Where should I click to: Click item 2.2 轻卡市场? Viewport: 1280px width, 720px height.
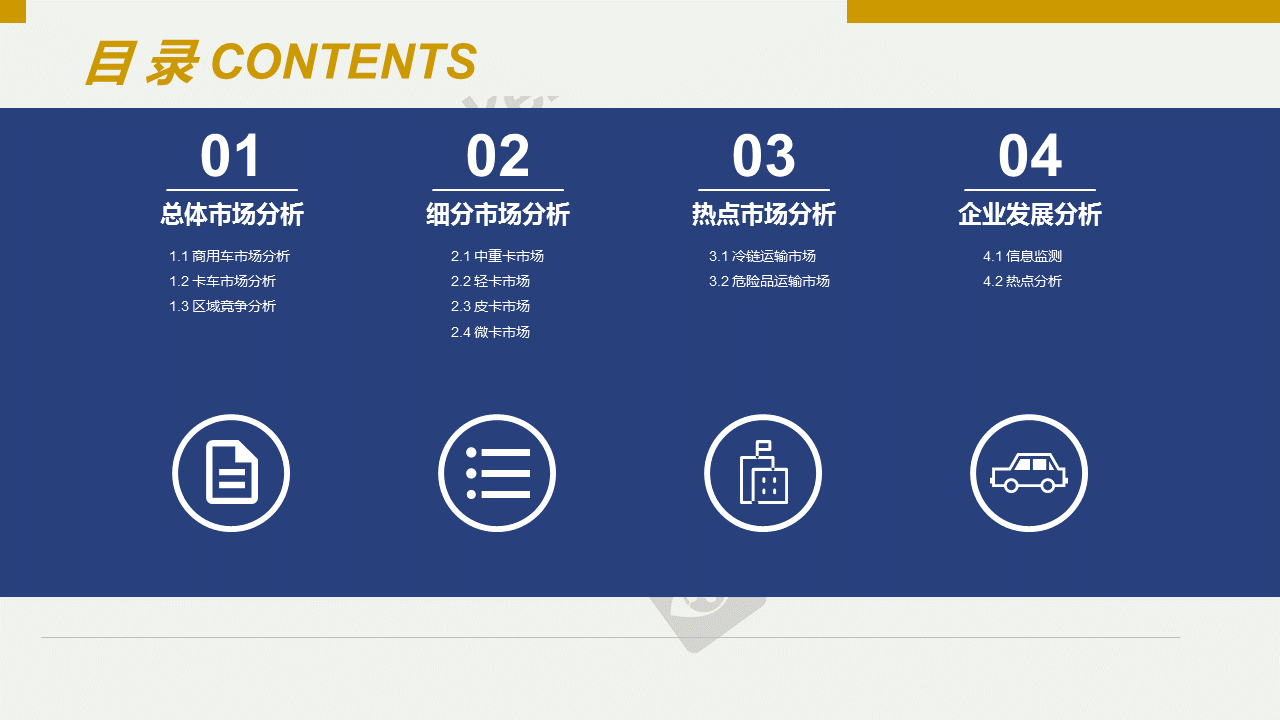[490, 281]
